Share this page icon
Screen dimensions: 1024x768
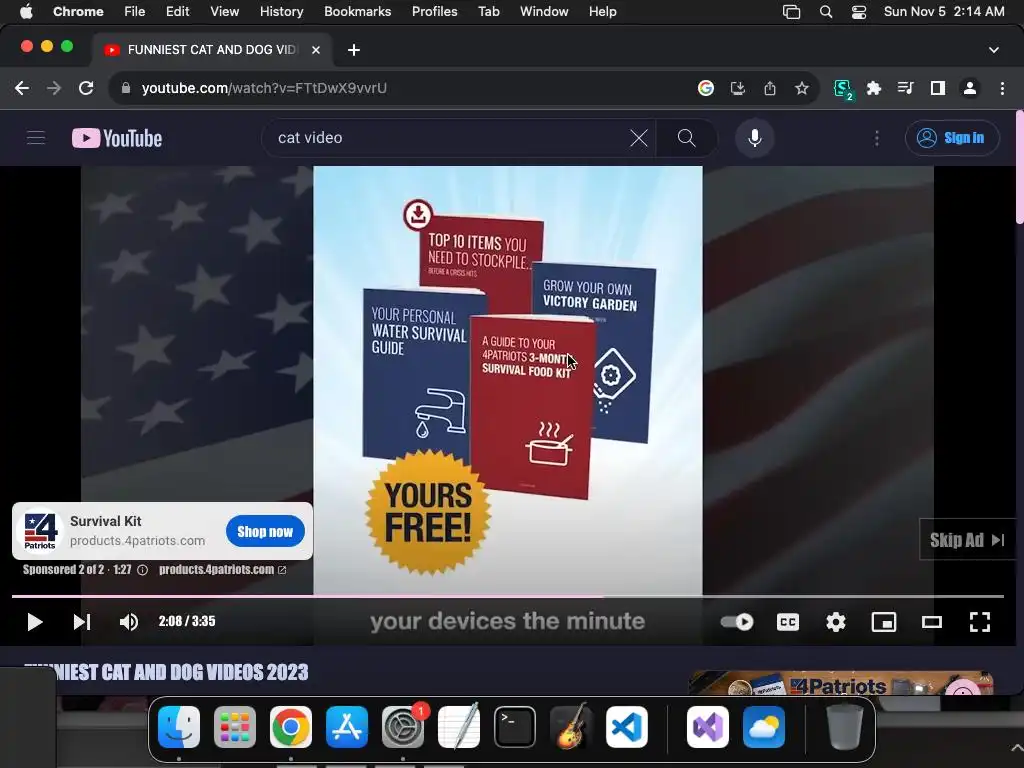(770, 88)
